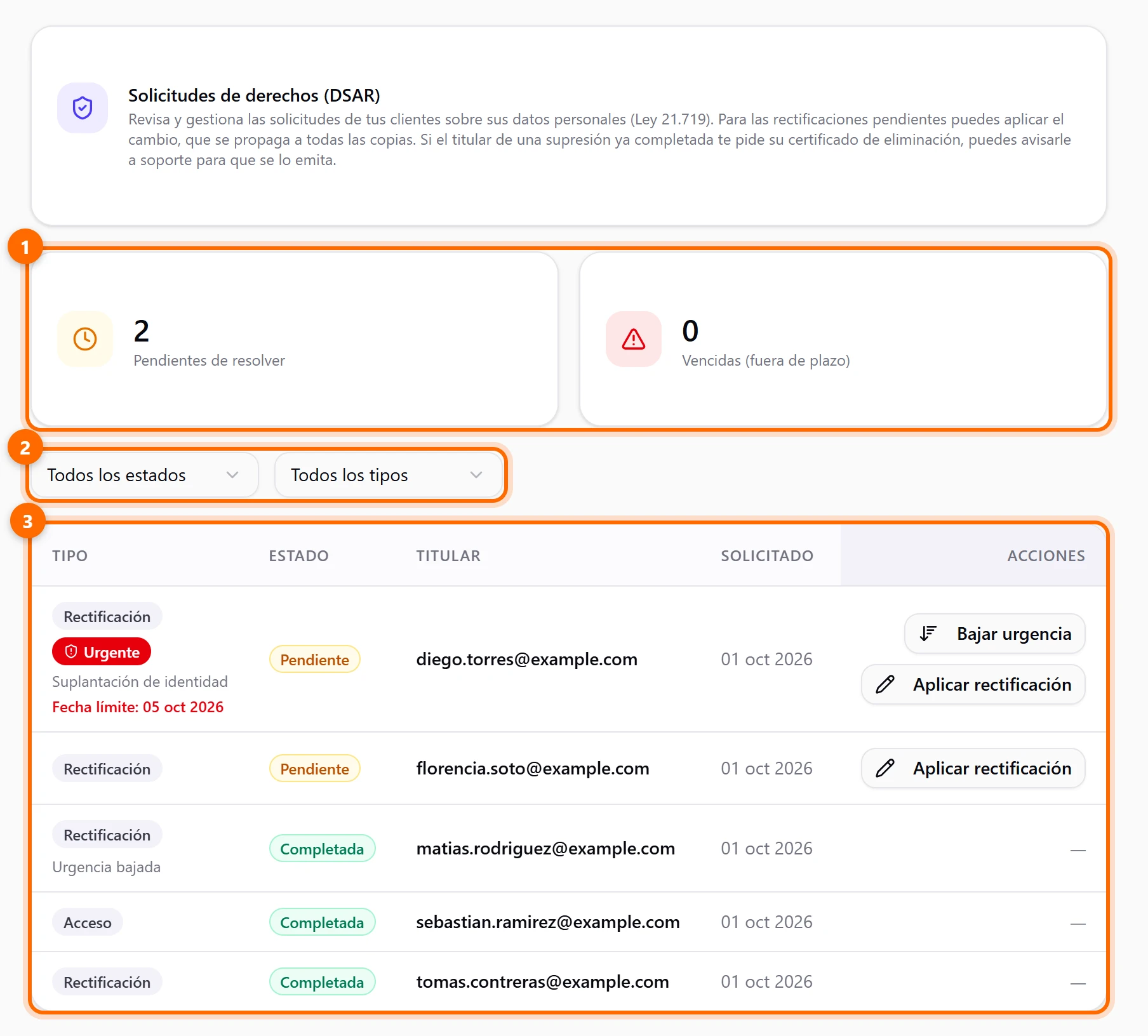Select florencia.soto@example.com email

point(533,768)
